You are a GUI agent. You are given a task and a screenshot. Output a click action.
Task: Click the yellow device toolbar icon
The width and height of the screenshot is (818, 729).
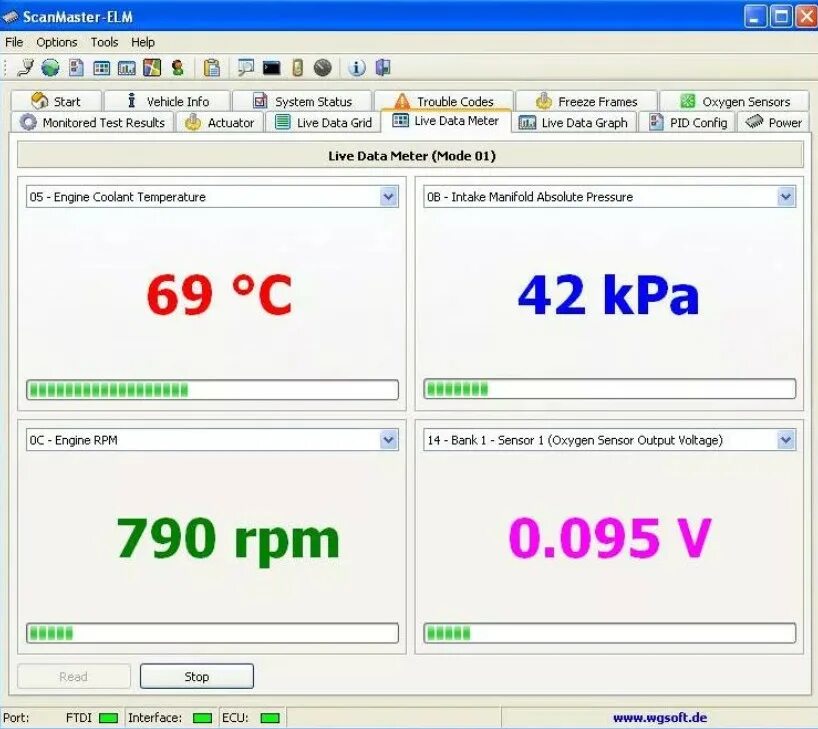tap(297, 68)
